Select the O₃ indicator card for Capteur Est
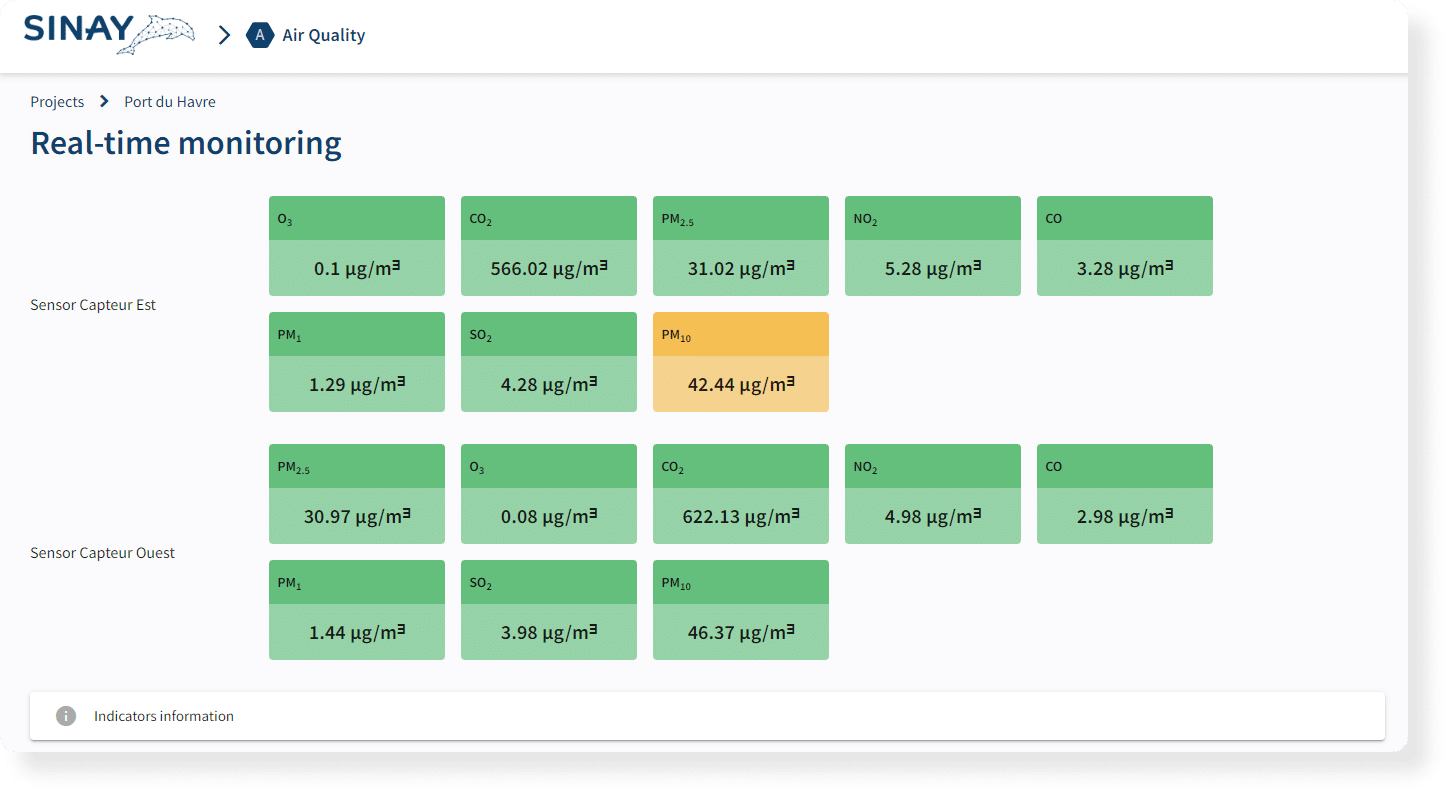Image resolution: width=1448 pixels, height=792 pixels. click(356, 246)
